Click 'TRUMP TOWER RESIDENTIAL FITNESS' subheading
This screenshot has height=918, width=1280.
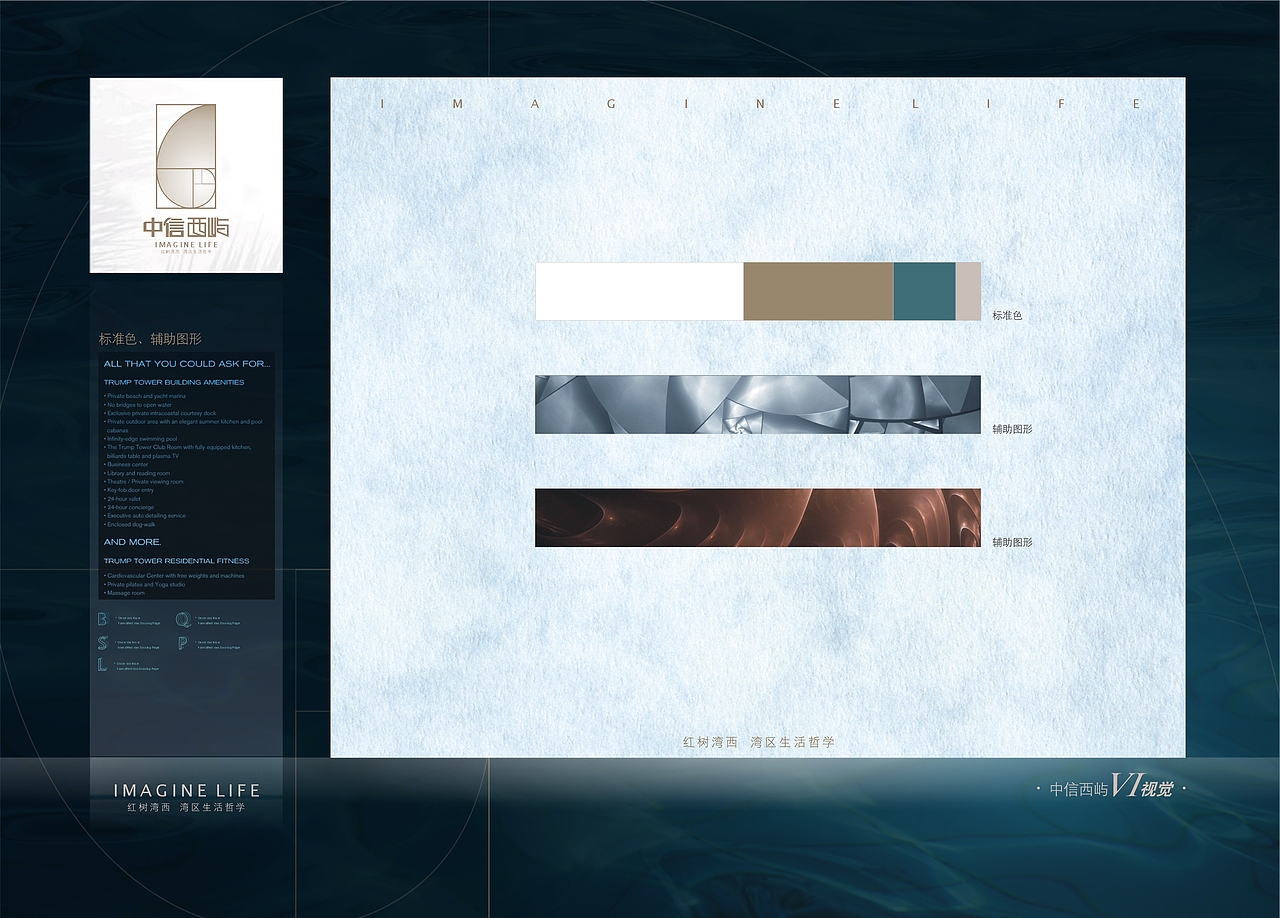coord(176,561)
